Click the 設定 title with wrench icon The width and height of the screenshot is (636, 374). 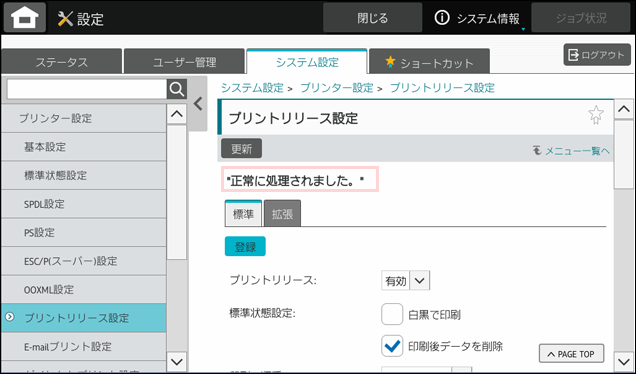pyautogui.click(x=80, y=19)
